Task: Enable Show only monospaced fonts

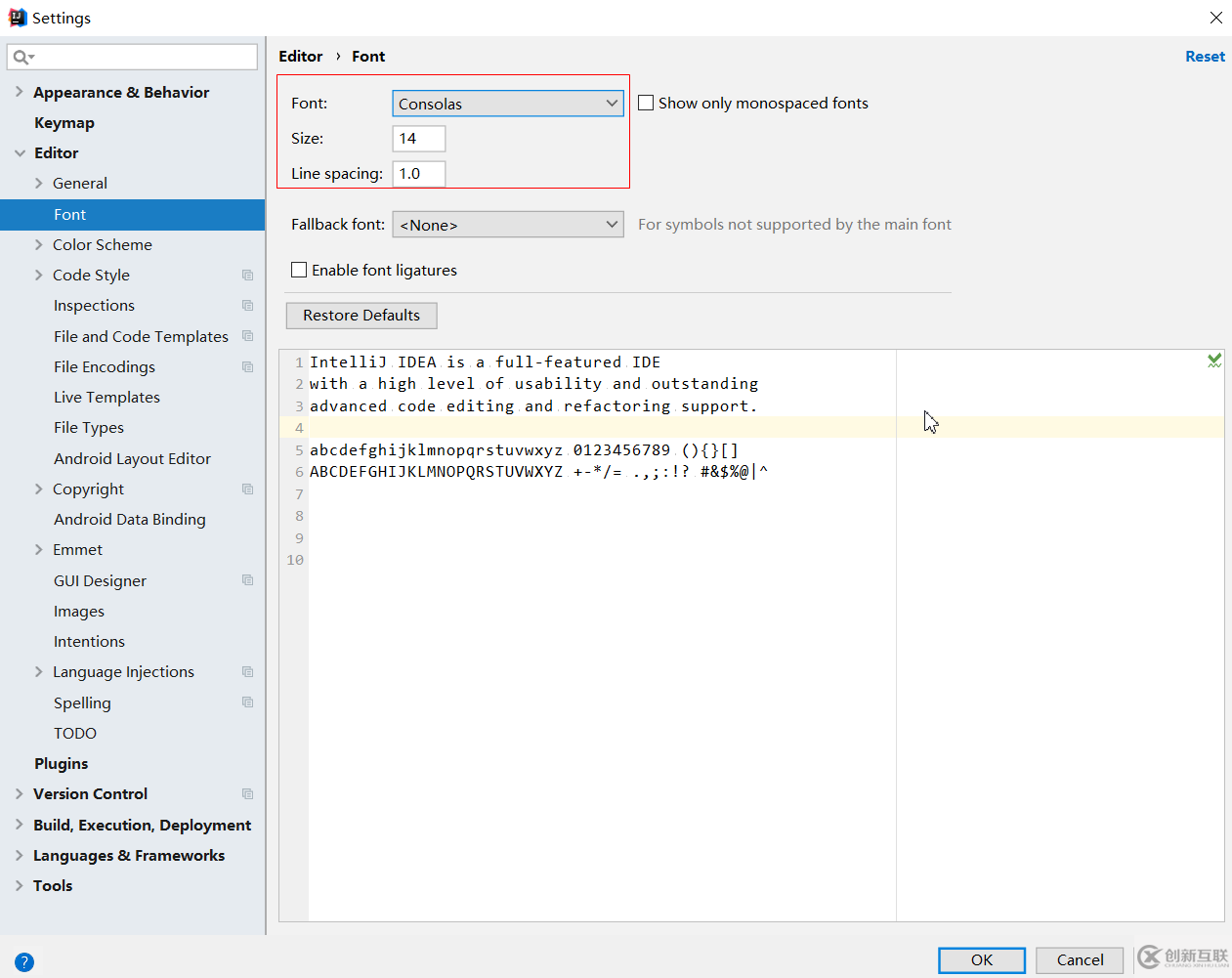Action: tap(646, 104)
